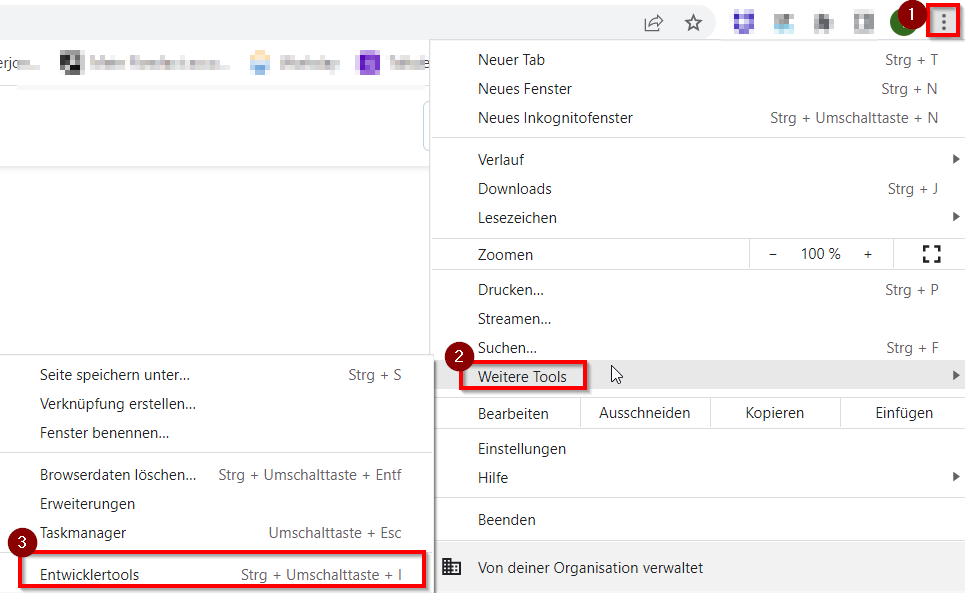
Task: Open Weitere Tools submenu
Action: pyautogui.click(x=522, y=377)
